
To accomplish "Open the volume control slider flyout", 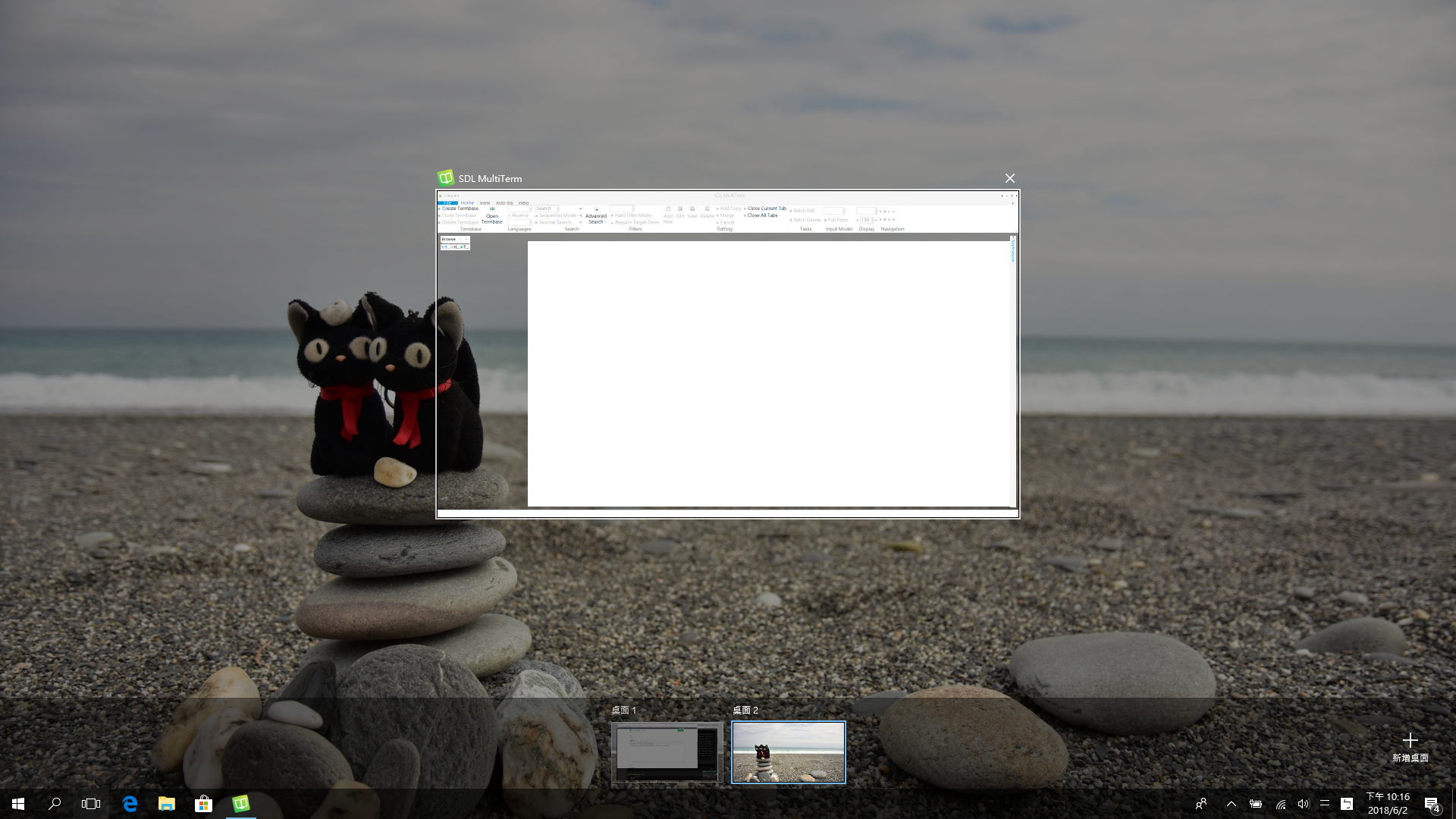I will [1303, 804].
